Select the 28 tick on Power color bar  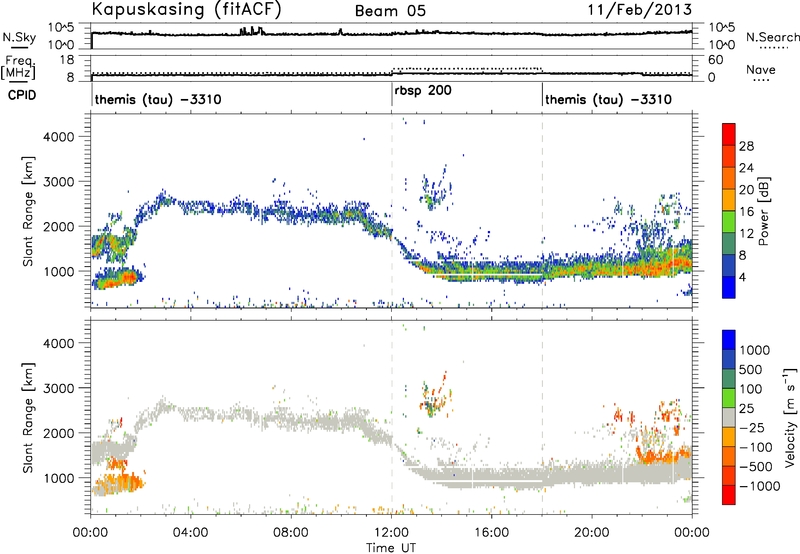[x=746, y=146]
